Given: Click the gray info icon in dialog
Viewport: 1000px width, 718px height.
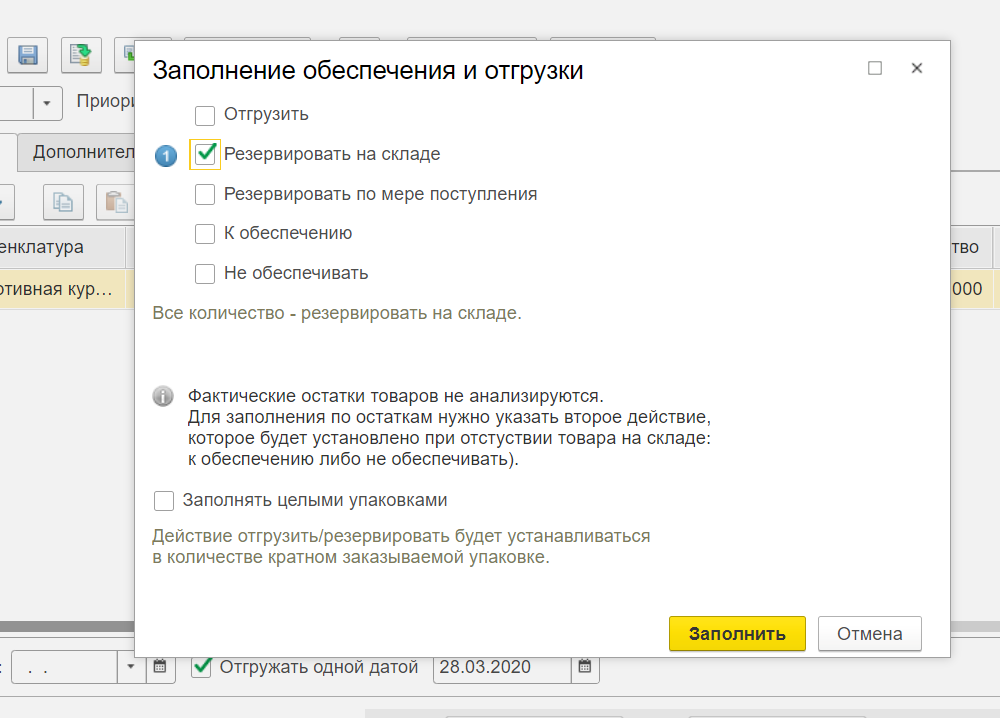Looking at the screenshot, I should click(x=163, y=397).
